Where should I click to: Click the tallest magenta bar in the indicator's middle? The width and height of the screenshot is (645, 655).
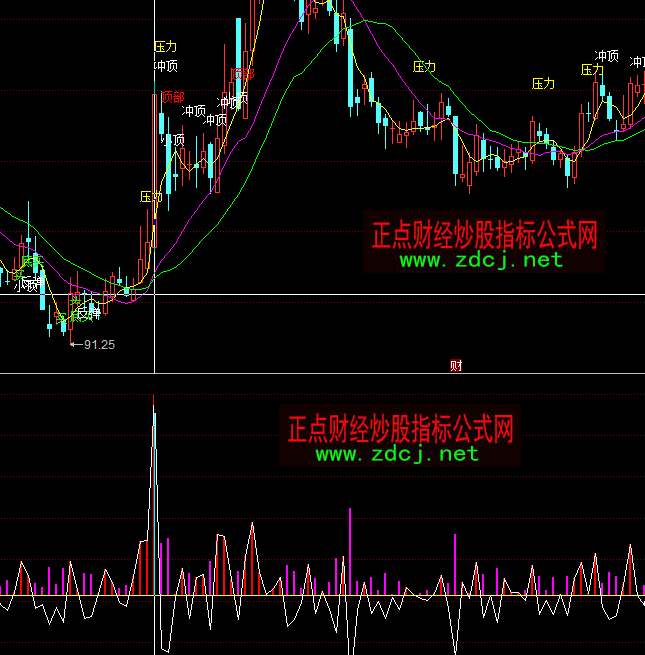coord(350,550)
